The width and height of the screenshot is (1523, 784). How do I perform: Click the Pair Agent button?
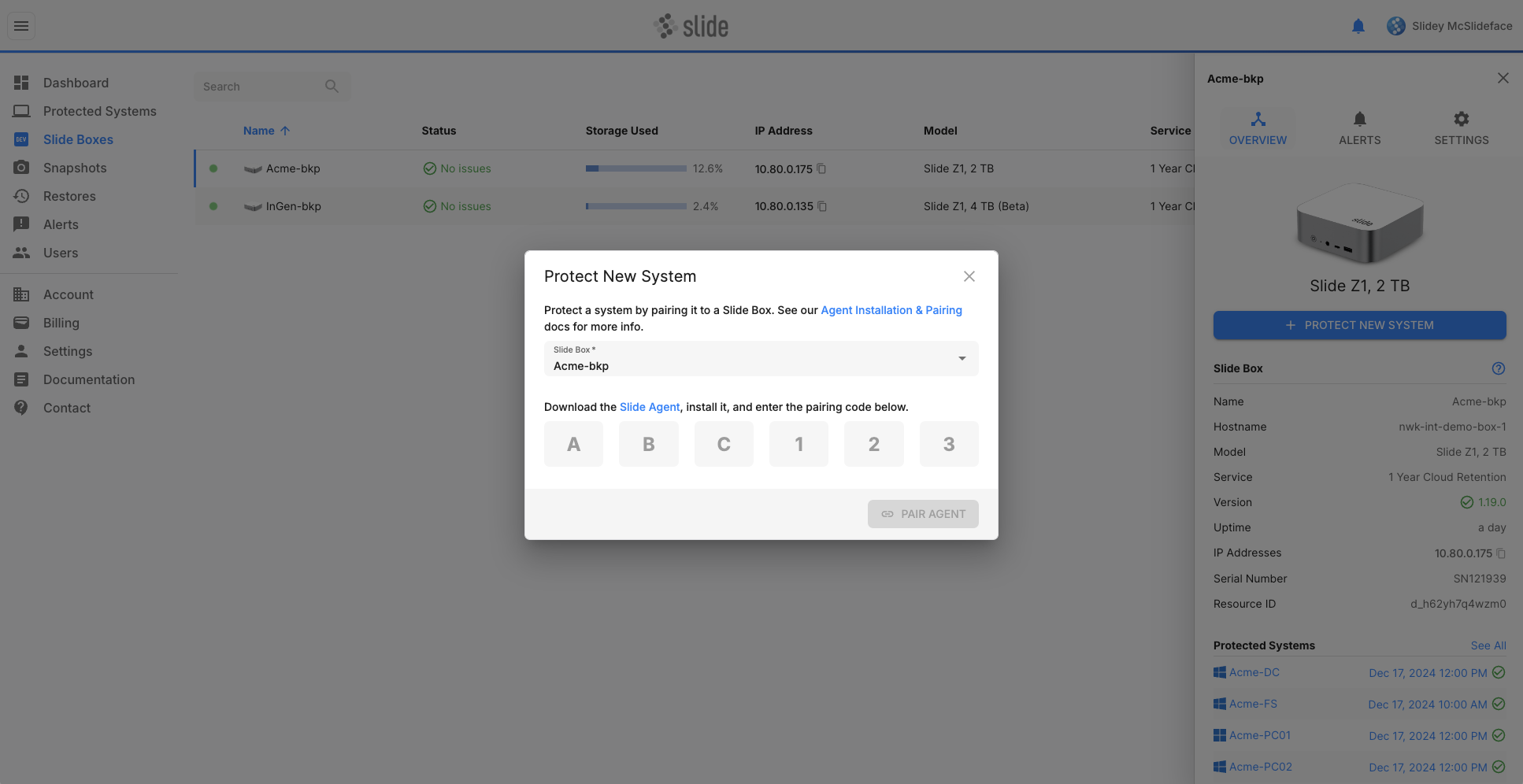coord(923,514)
